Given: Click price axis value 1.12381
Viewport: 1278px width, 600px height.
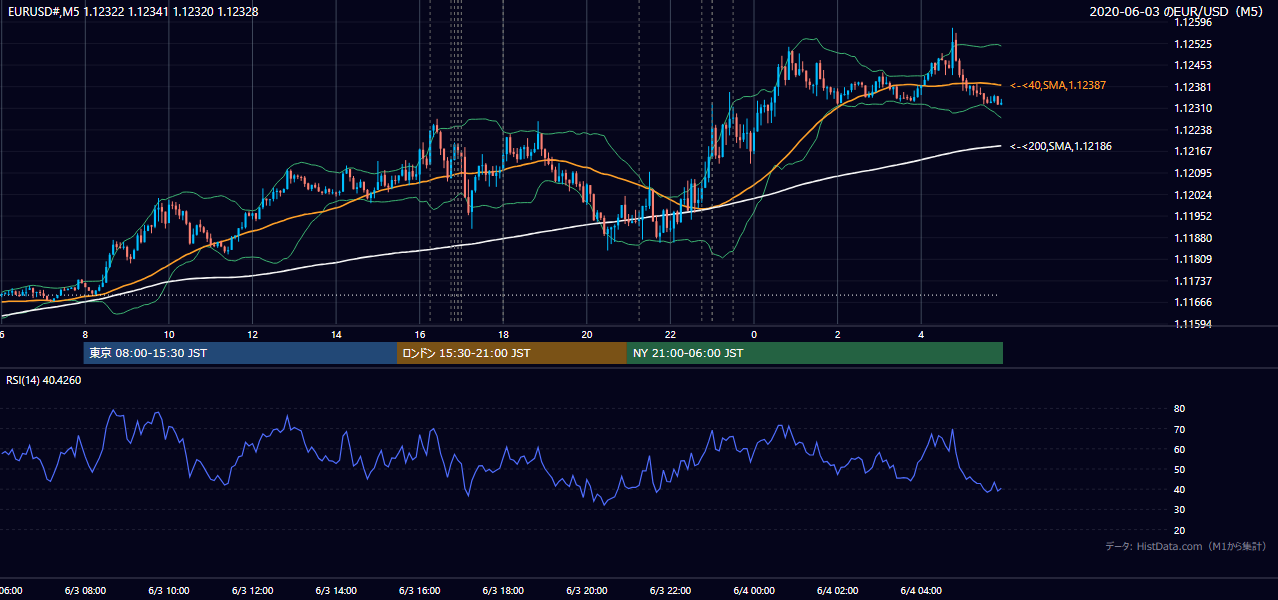Looking at the screenshot, I should 1194,87.
